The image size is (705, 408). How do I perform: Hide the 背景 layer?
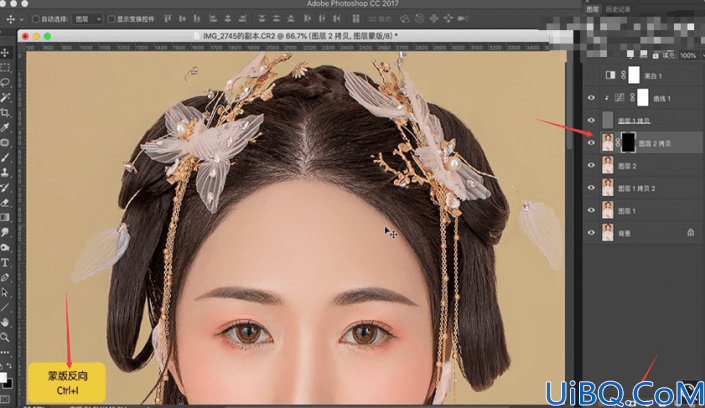[x=591, y=233]
